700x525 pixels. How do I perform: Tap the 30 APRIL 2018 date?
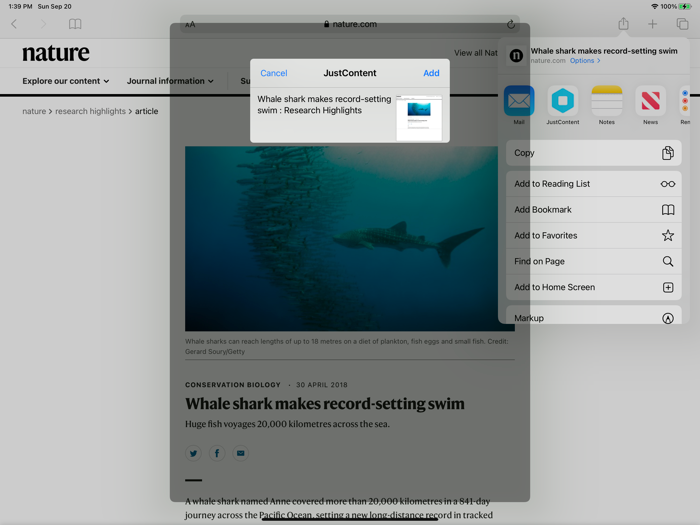tap(321, 385)
